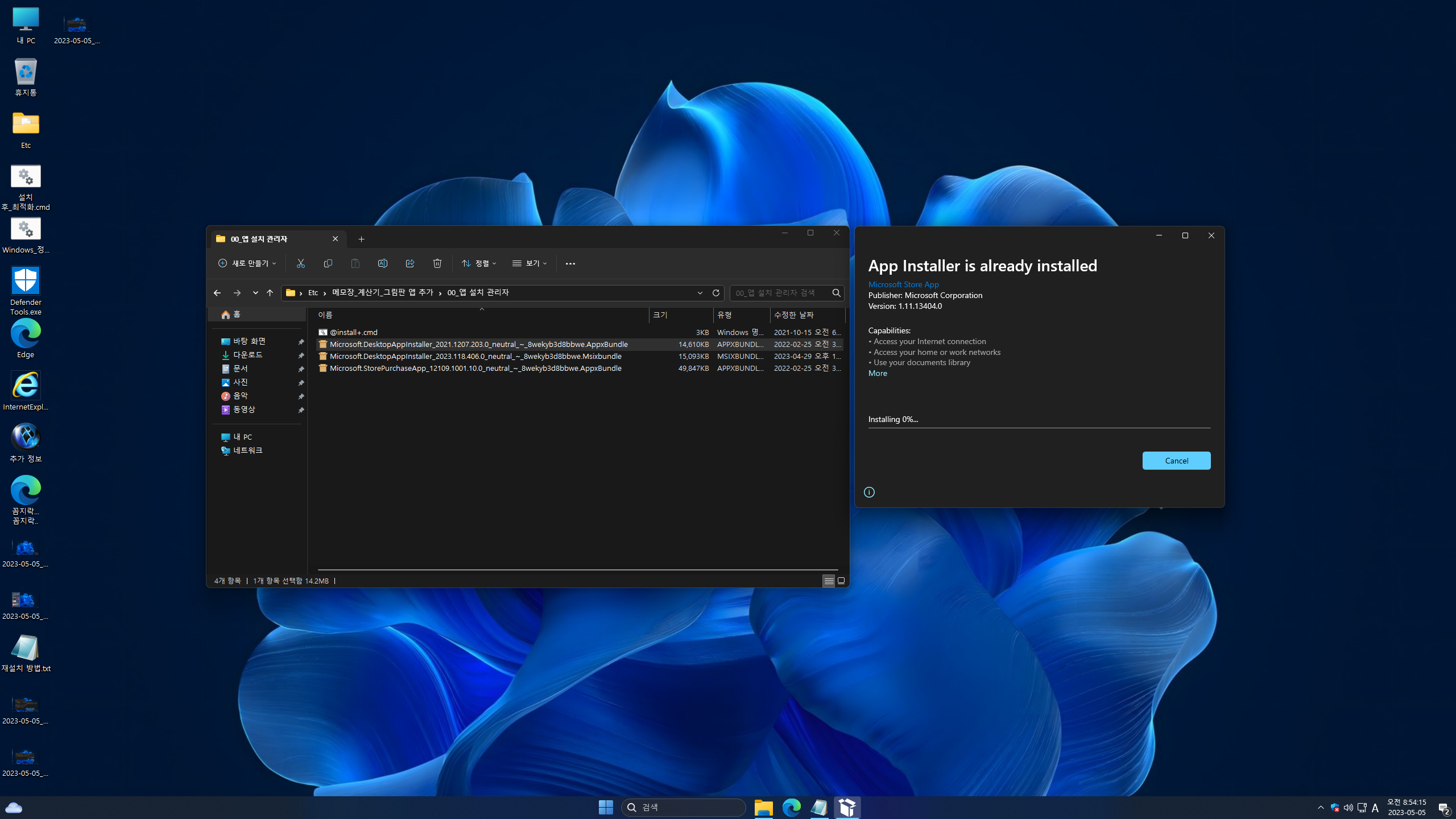
Task: Switch to the large thumbnails view toggle
Action: [841, 581]
